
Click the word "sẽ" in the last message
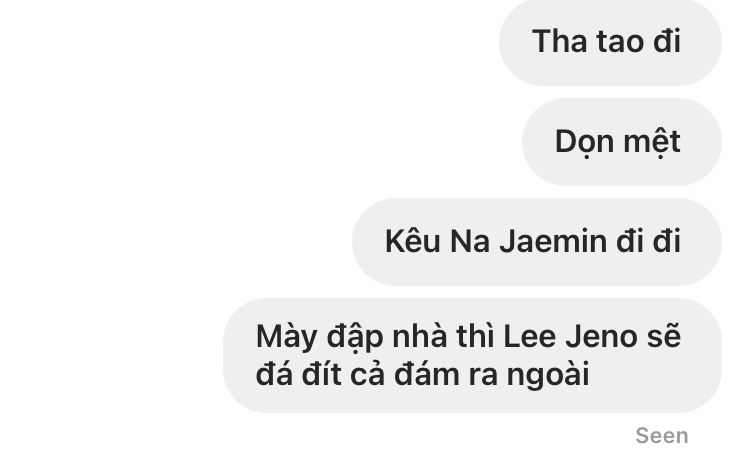pyautogui.click(x=664, y=336)
